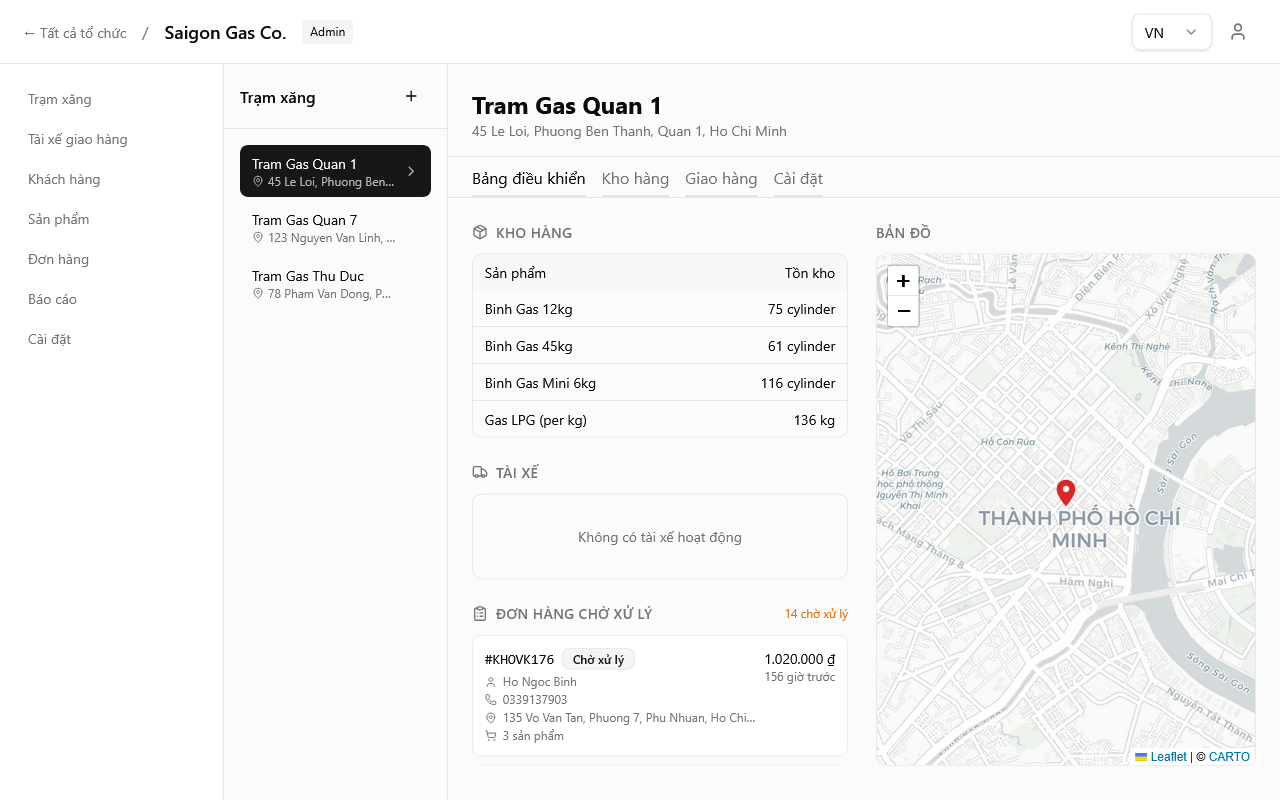Click the red map location pin
The width and height of the screenshot is (1280, 800).
(1066, 492)
